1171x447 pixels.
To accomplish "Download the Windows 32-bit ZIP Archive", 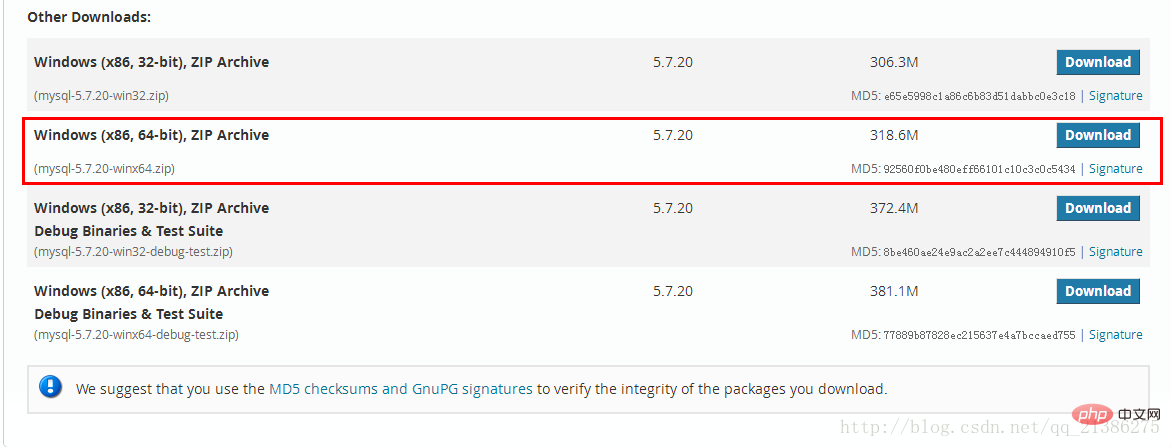I will tap(1097, 62).
